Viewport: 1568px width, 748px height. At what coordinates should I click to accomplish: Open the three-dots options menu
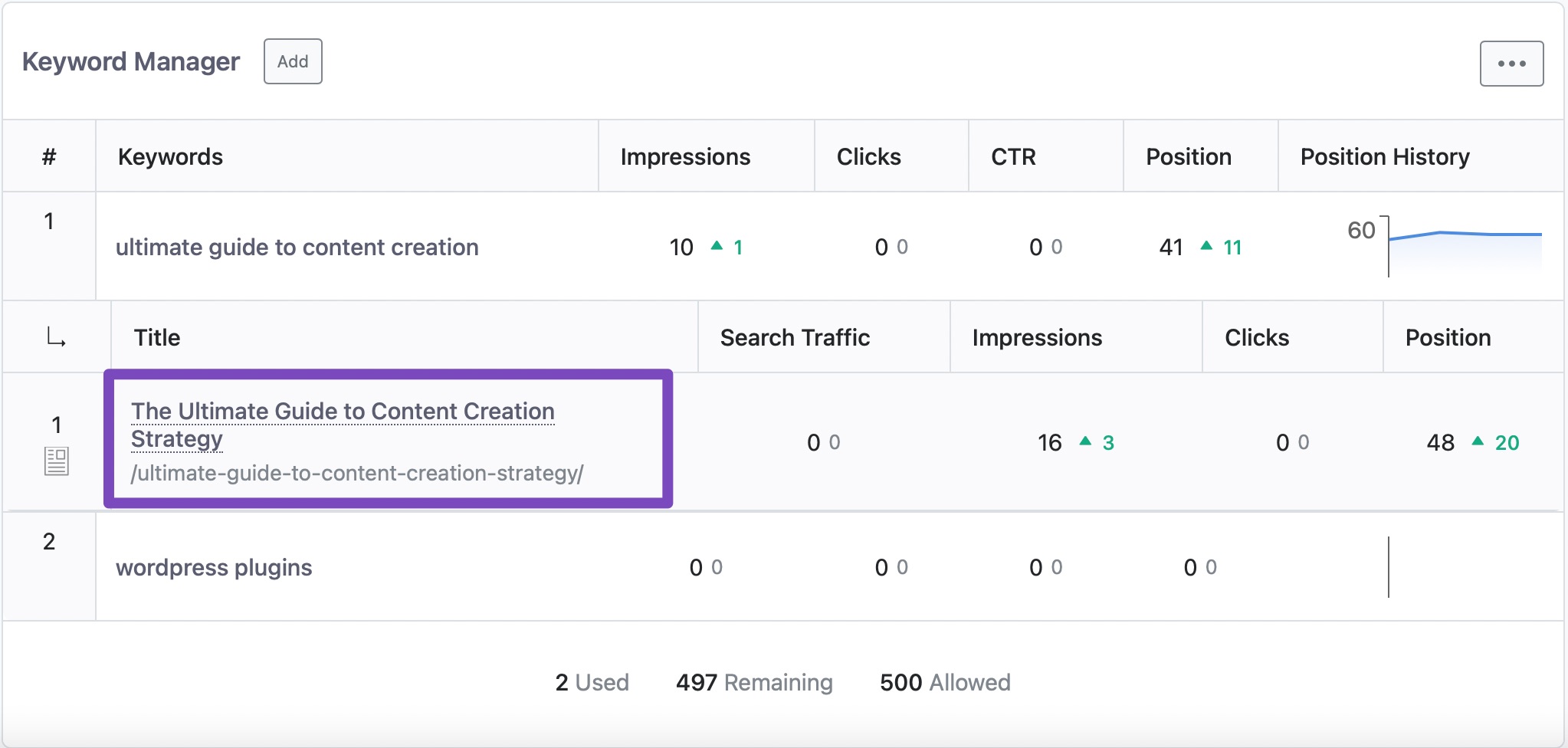click(x=1511, y=64)
